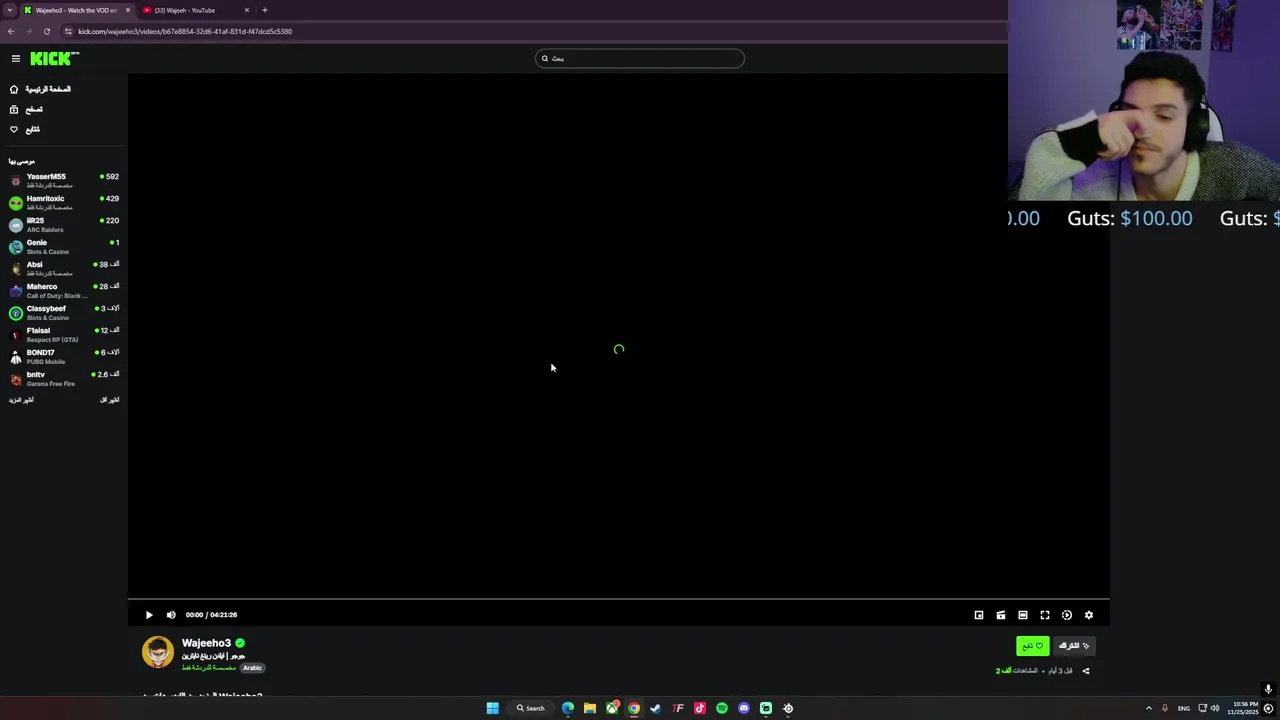Play the VOD video
Image resolution: width=1280 pixels, height=720 pixels.
pyautogui.click(x=149, y=615)
